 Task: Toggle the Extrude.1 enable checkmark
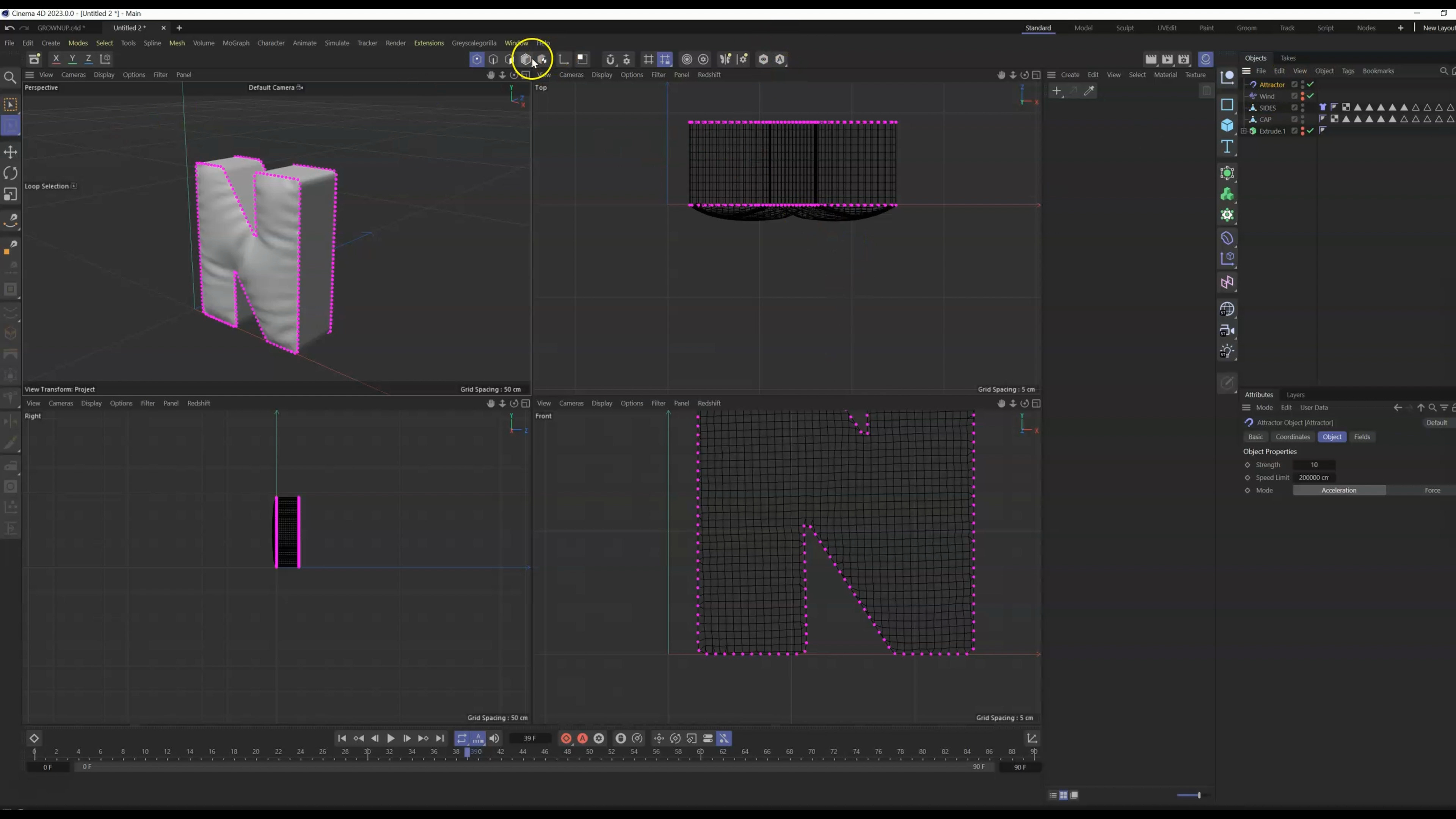pyautogui.click(x=1310, y=130)
